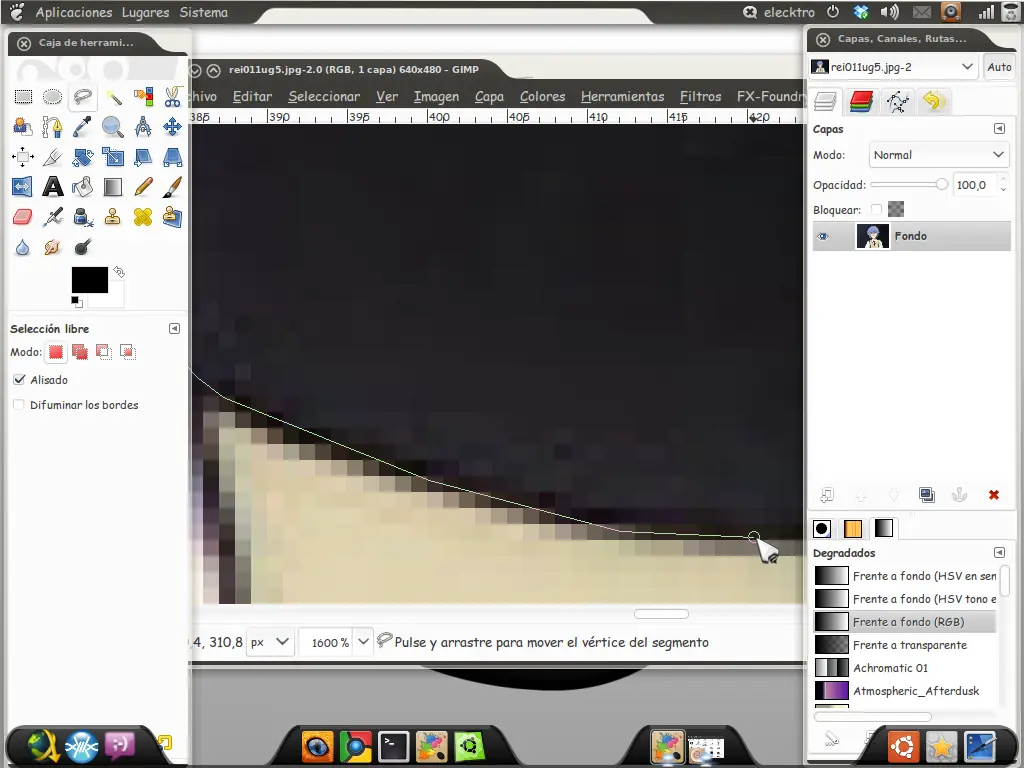This screenshot has width=1024, height=768.
Task: Select the Ellipse Select tool
Action: point(52,97)
